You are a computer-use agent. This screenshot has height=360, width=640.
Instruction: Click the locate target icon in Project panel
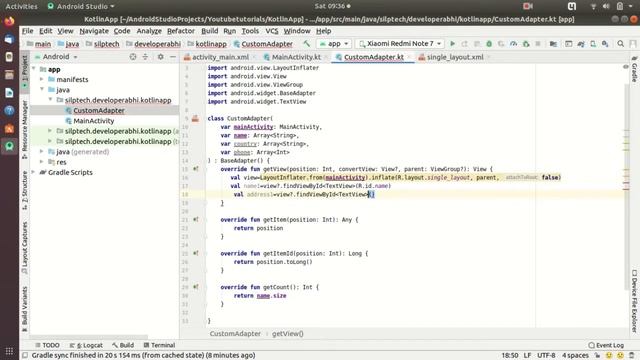pyautogui.click(x=133, y=57)
